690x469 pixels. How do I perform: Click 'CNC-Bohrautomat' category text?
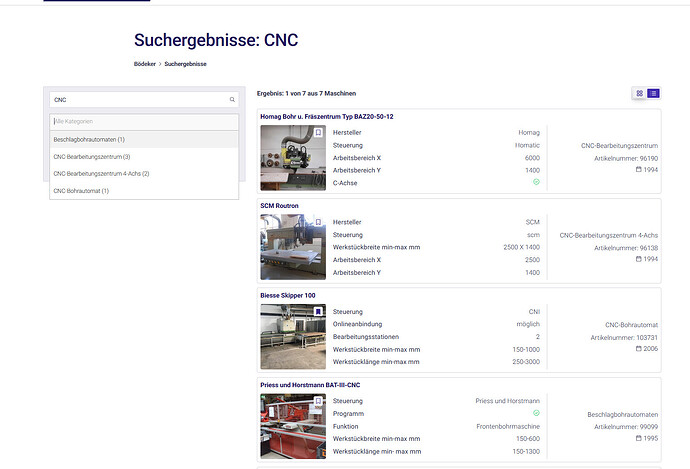(x=631, y=325)
